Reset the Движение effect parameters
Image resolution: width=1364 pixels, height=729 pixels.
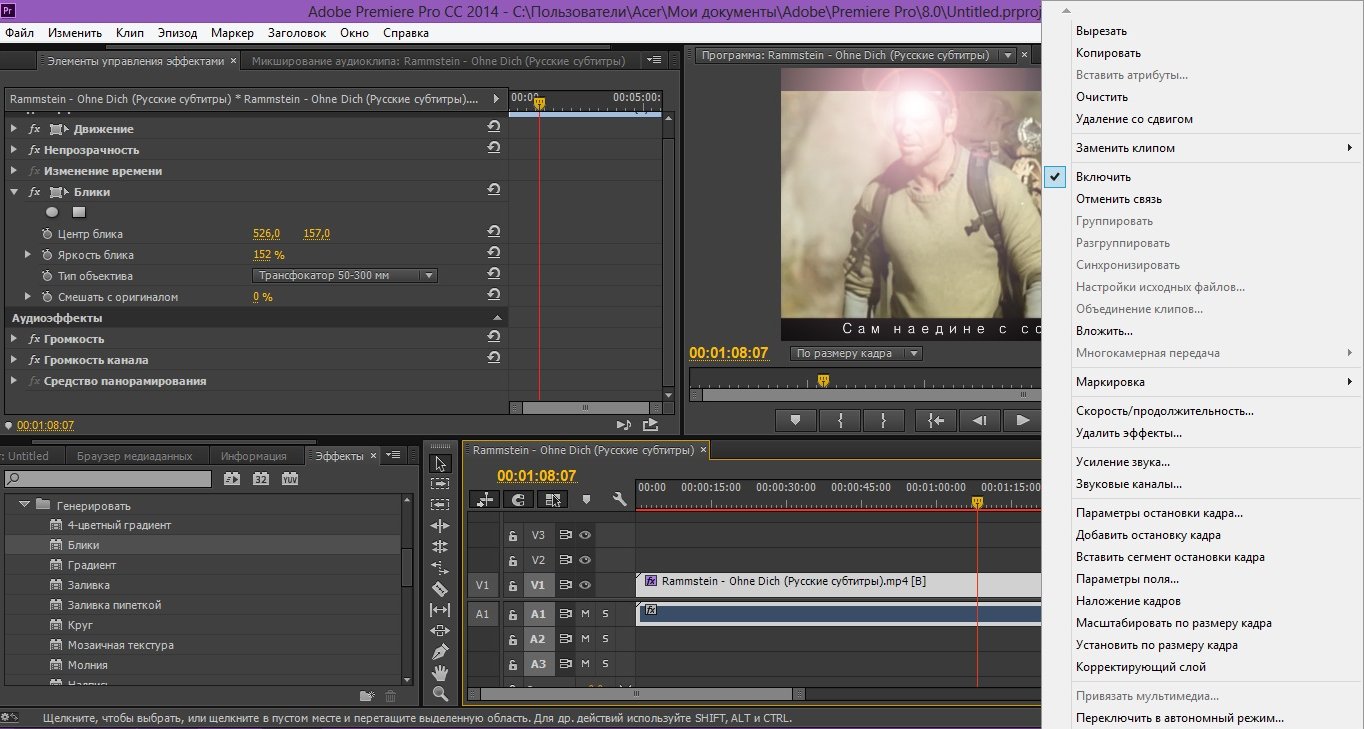pos(493,127)
